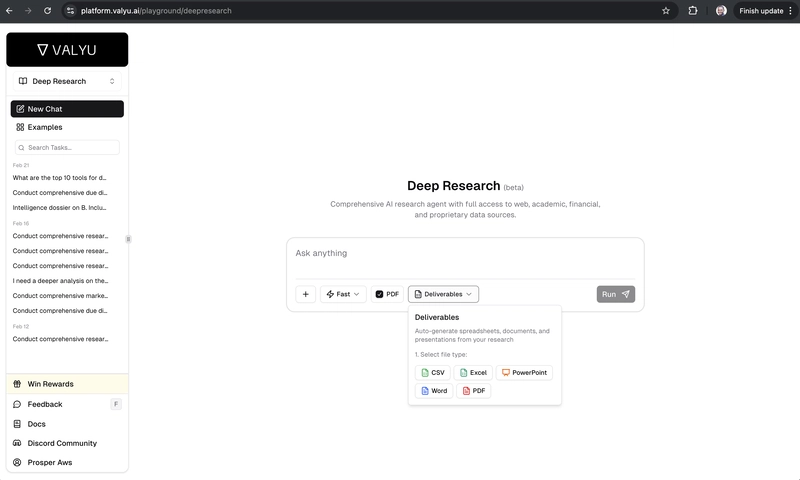The width and height of the screenshot is (800, 480).
Task: Select PowerPoint file type
Action: (x=524, y=373)
